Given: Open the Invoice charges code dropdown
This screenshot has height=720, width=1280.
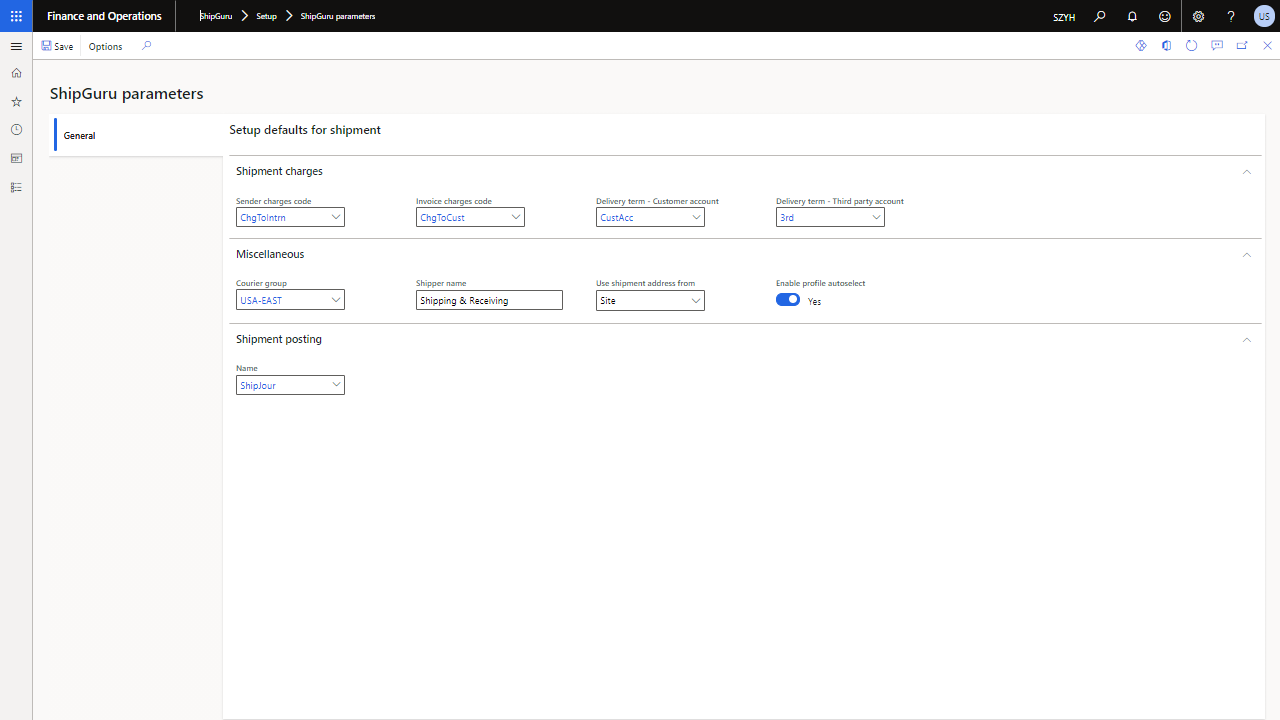Looking at the screenshot, I should click(x=516, y=217).
